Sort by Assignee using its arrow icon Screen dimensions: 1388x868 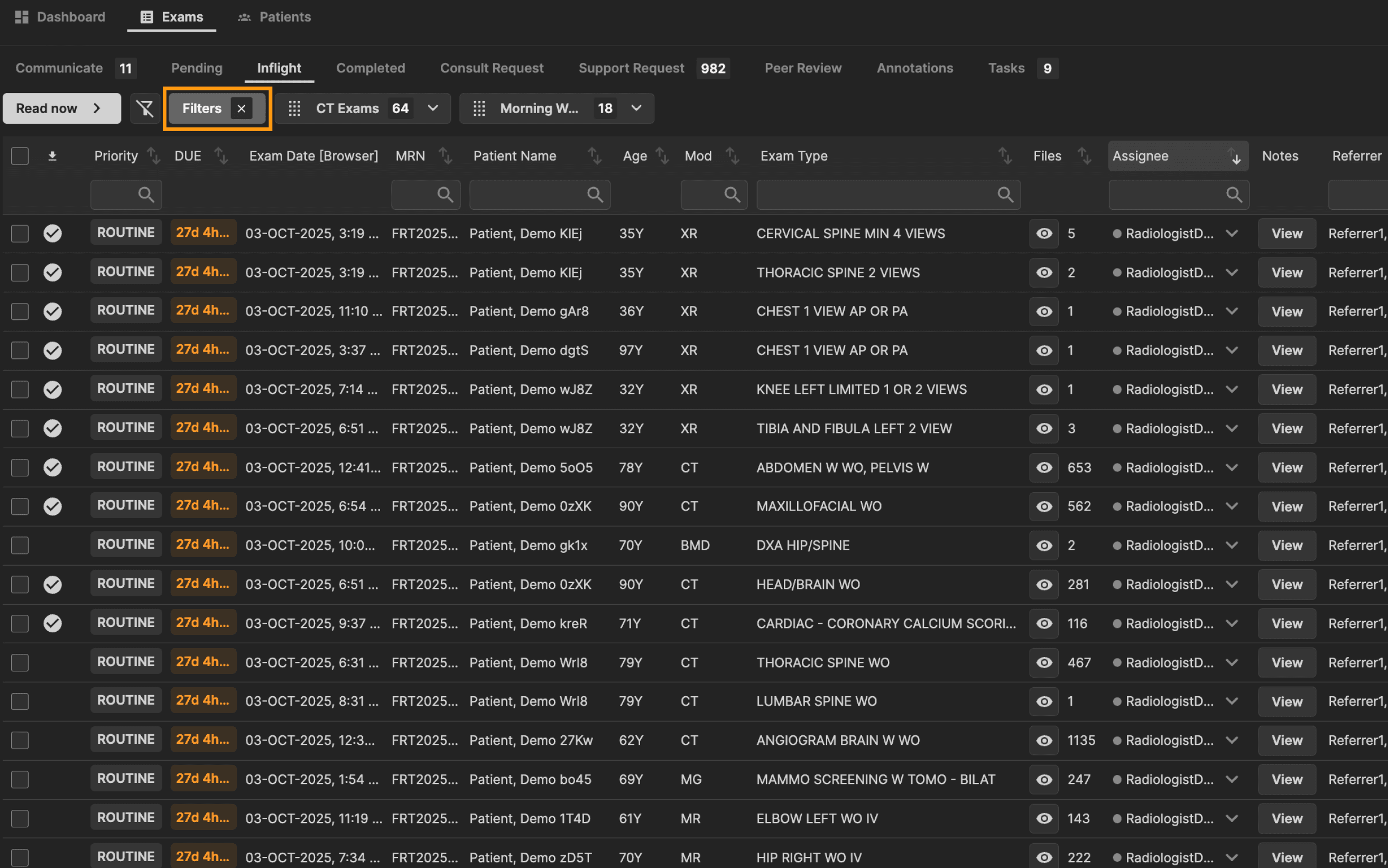point(1235,156)
